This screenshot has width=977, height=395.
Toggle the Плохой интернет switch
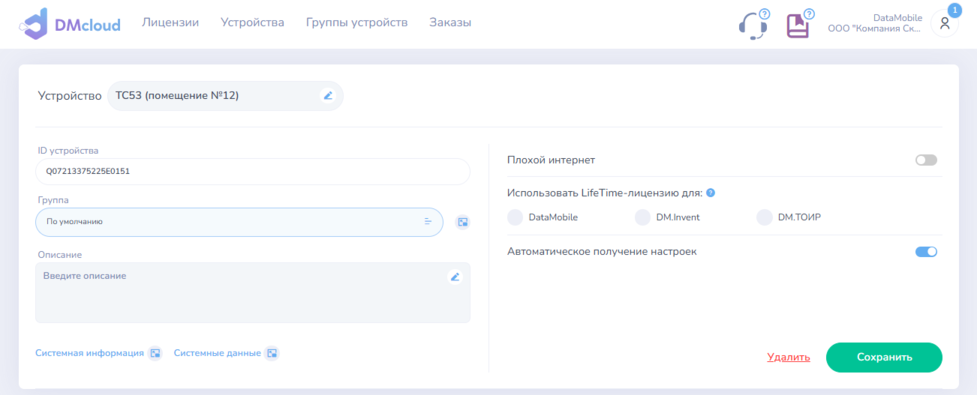[926, 160]
